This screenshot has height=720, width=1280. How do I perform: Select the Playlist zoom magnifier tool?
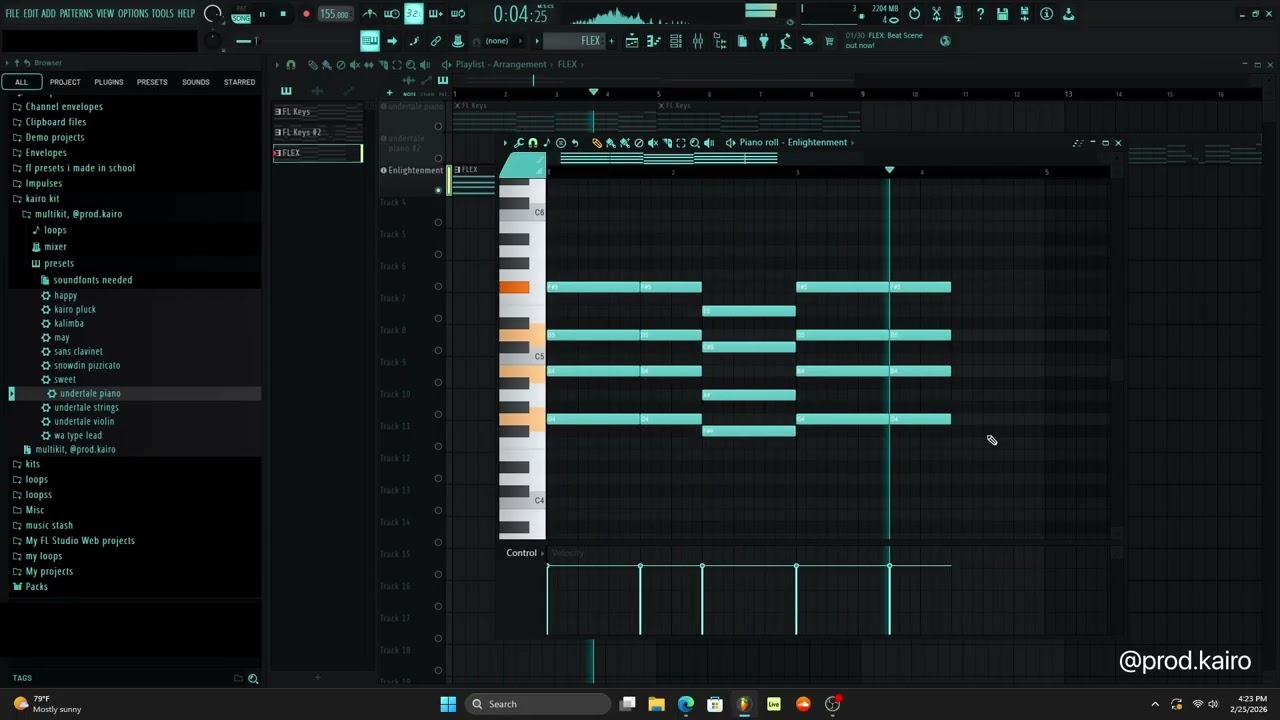pos(411,65)
